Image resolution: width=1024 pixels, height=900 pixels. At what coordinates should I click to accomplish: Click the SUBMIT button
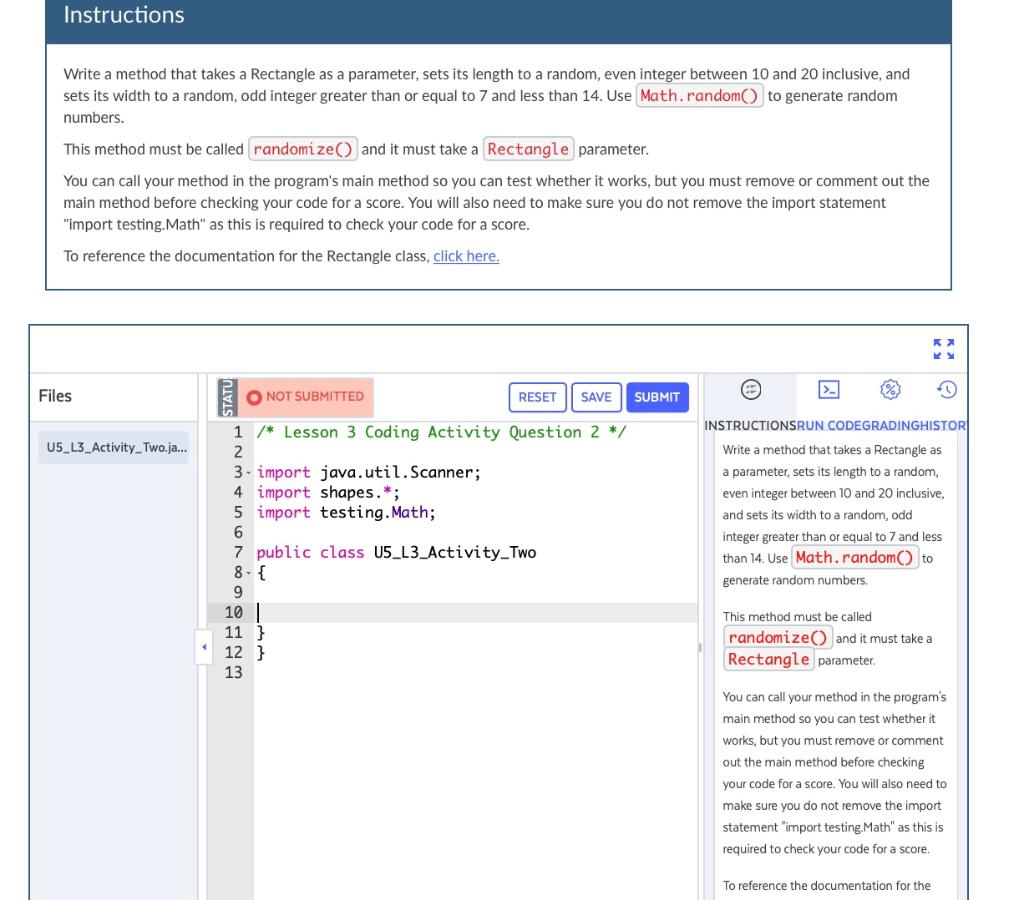coord(657,397)
